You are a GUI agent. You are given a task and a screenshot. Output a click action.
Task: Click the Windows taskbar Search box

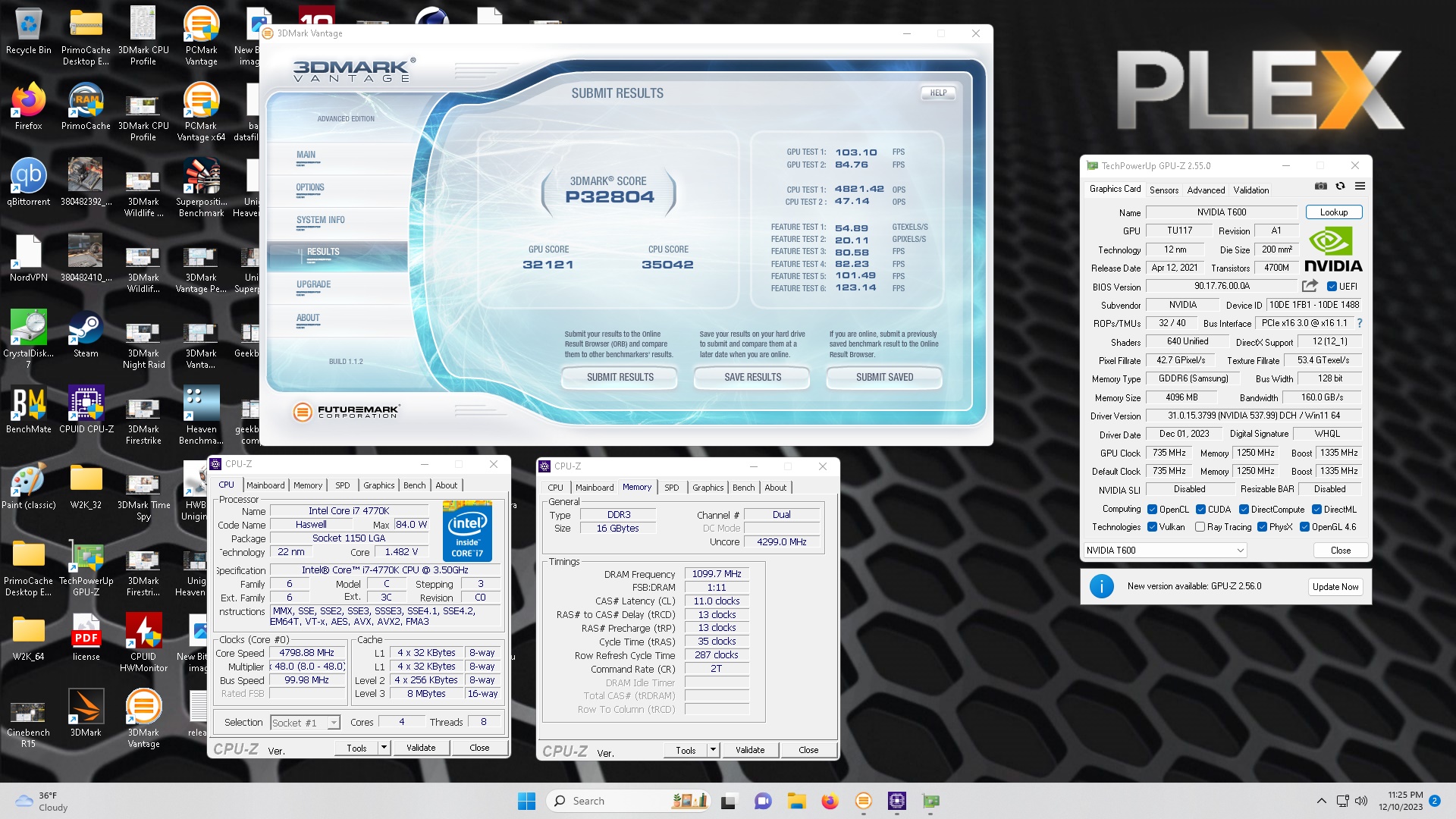[x=629, y=801]
